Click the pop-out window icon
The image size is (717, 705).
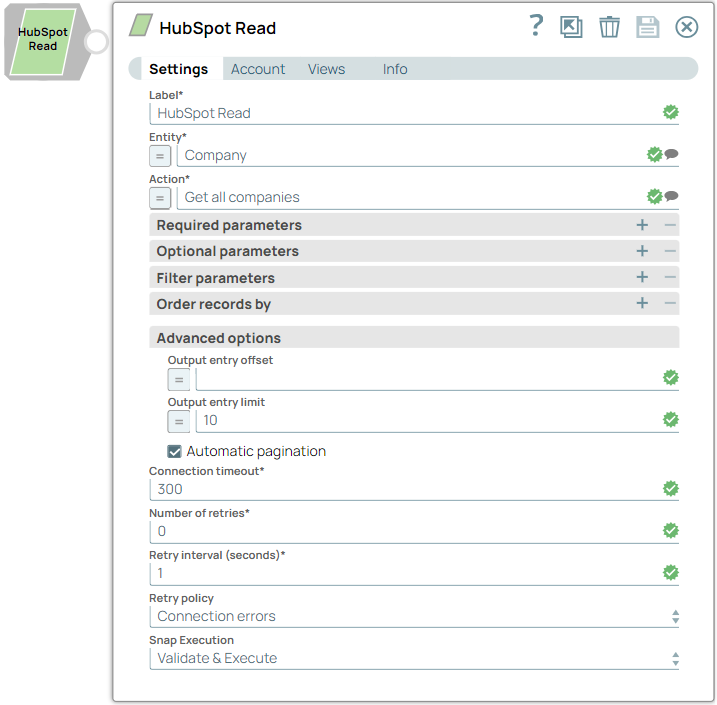(571, 27)
